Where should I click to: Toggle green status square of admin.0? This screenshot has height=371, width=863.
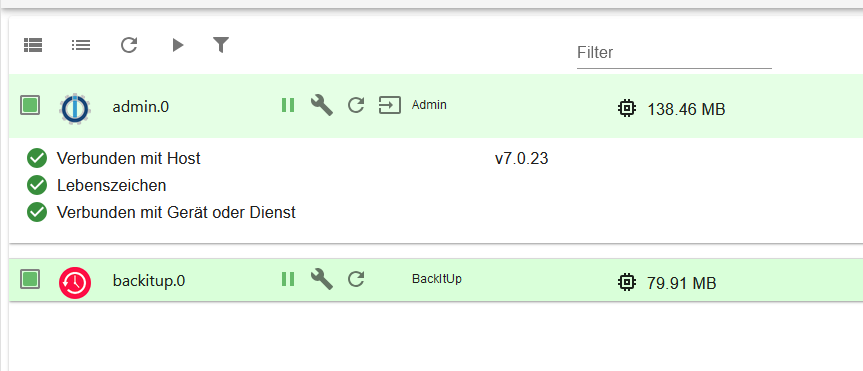pos(30,105)
